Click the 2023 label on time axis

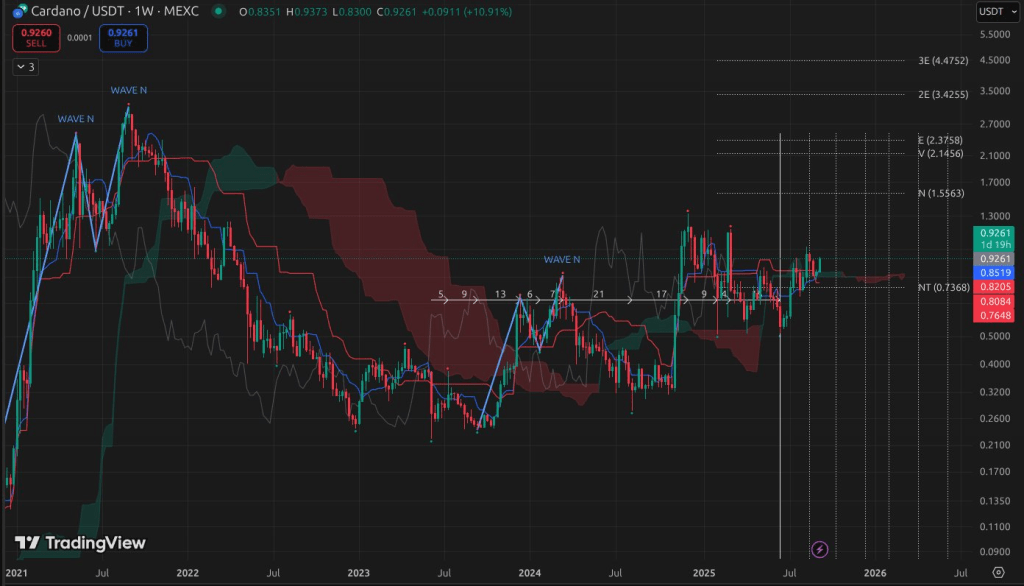click(x=358, y=574)
